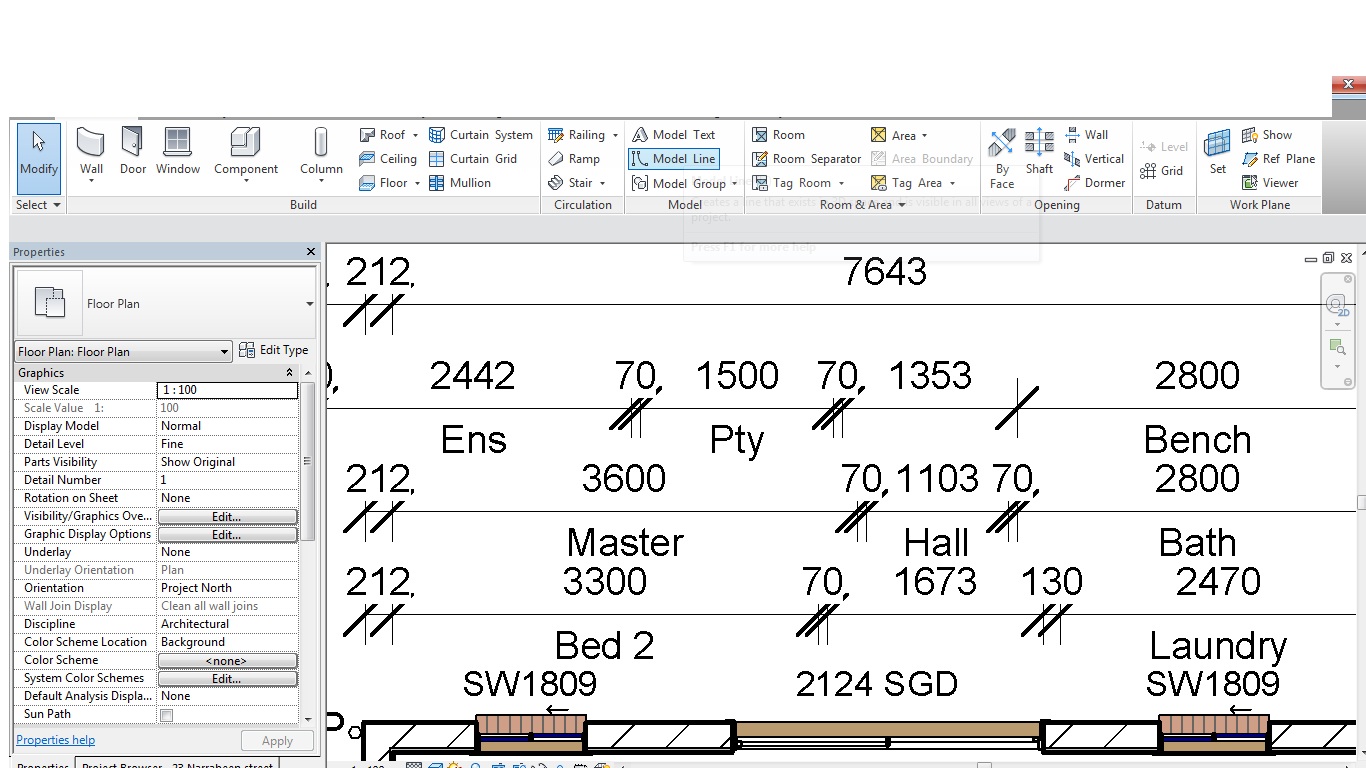Click the Shaft opening tool

point(1039,143)
